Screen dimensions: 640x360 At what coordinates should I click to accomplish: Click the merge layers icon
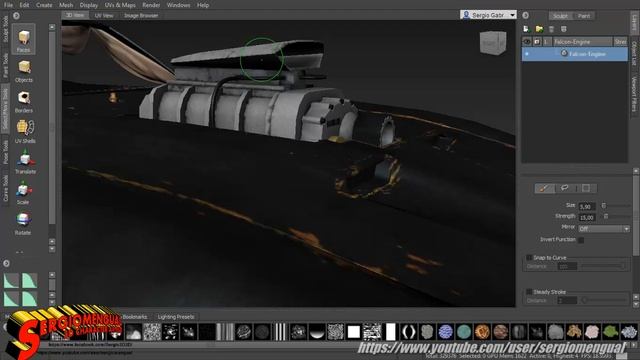tap(564, 29)
